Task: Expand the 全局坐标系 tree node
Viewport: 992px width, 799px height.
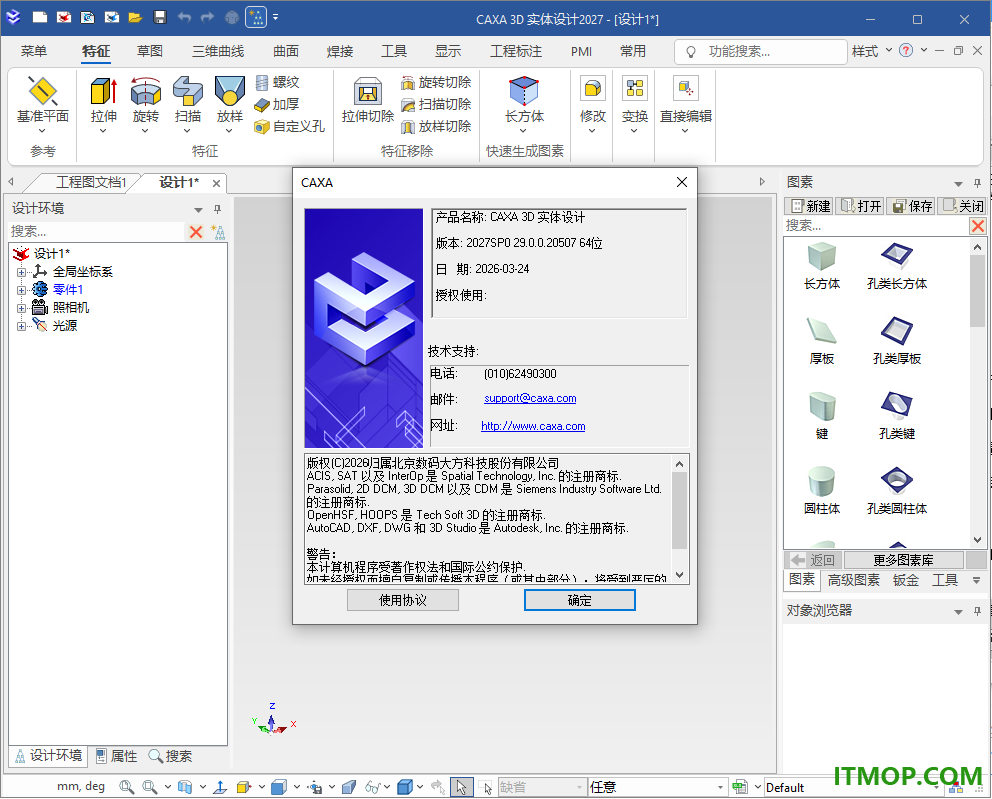Action: pyautogui.click(x=21, y=273)
